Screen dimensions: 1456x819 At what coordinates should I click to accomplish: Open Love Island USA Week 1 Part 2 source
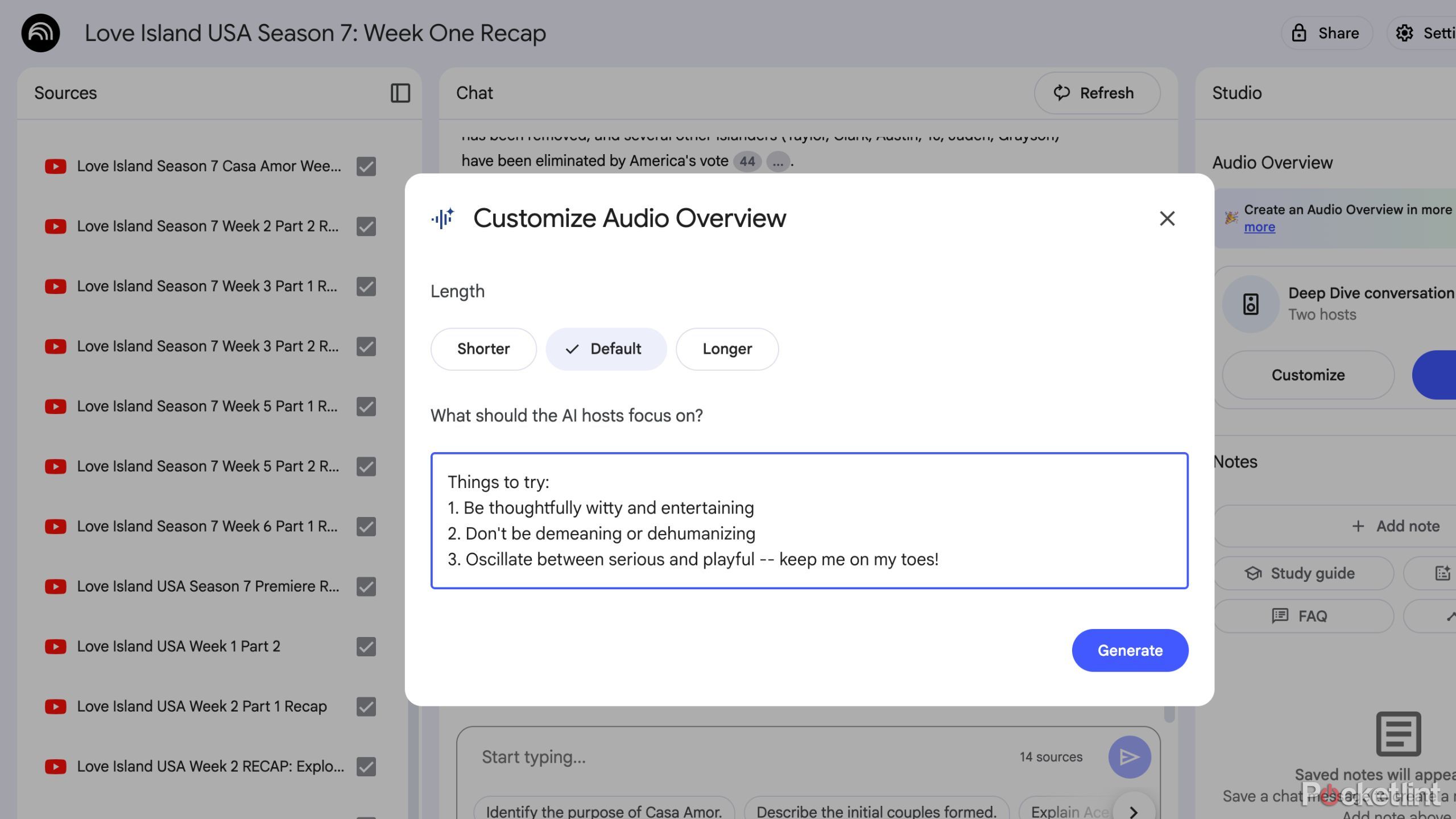pyautogui.click(x=179, y=647)
